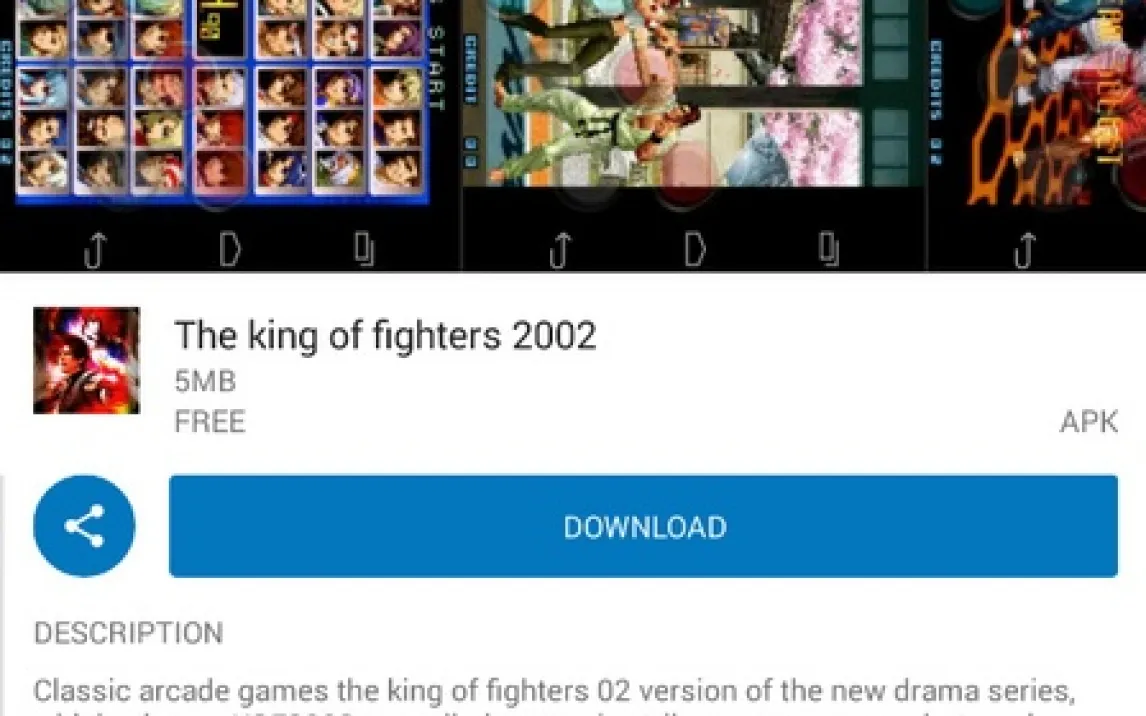Tap recents icon under the fight scene screenshot
This screenshot has height=716, width=1146.
[x=829, y=248]
